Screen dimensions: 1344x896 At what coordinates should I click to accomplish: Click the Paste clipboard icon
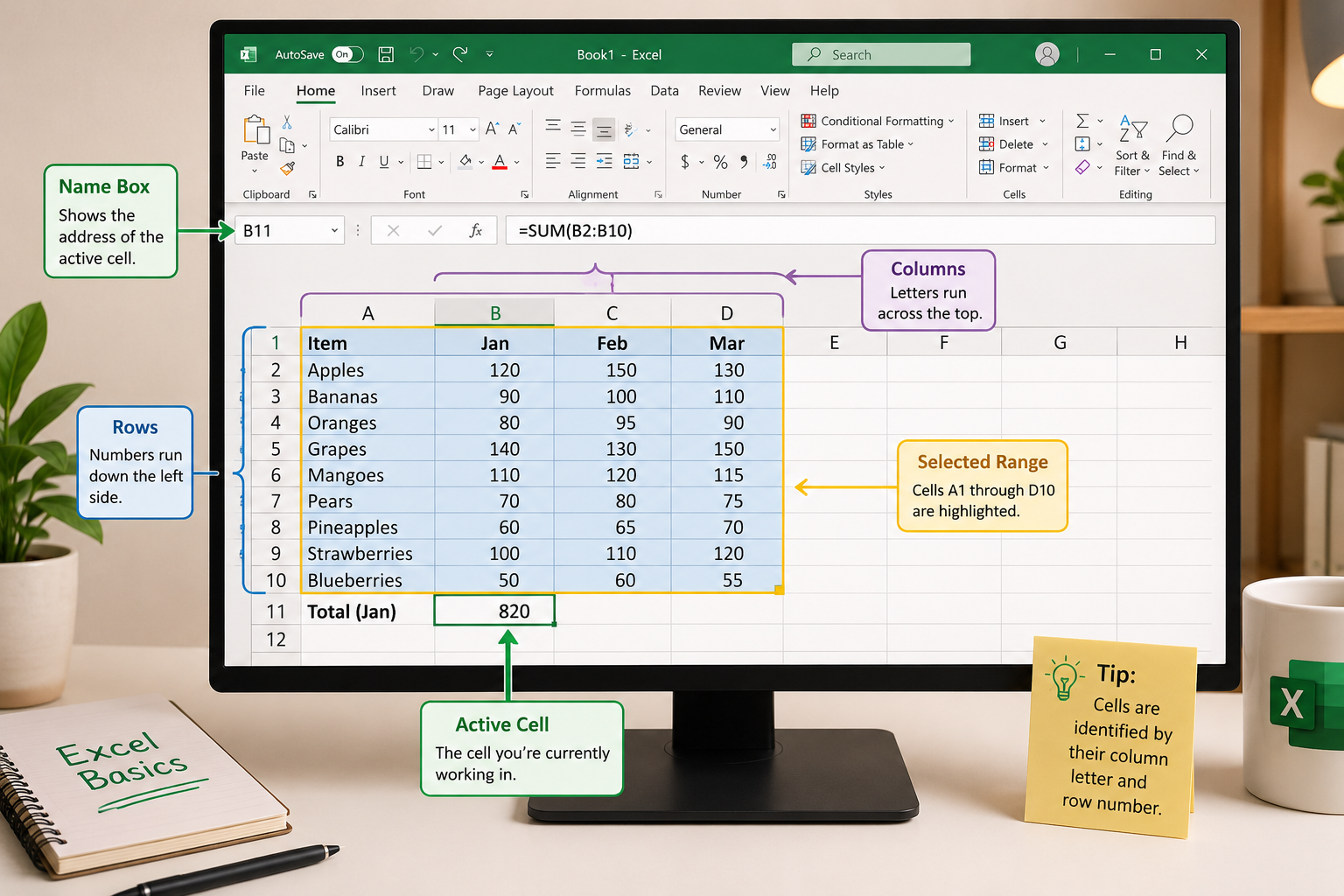(x=255, y=129)
